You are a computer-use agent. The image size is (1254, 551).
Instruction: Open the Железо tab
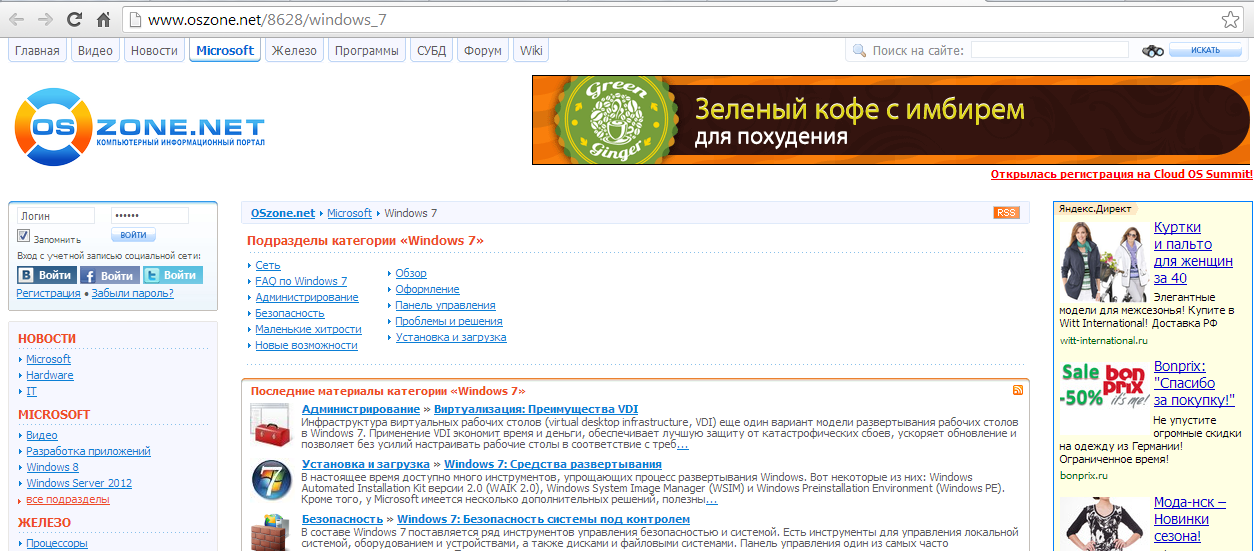[x=294, y=50]
